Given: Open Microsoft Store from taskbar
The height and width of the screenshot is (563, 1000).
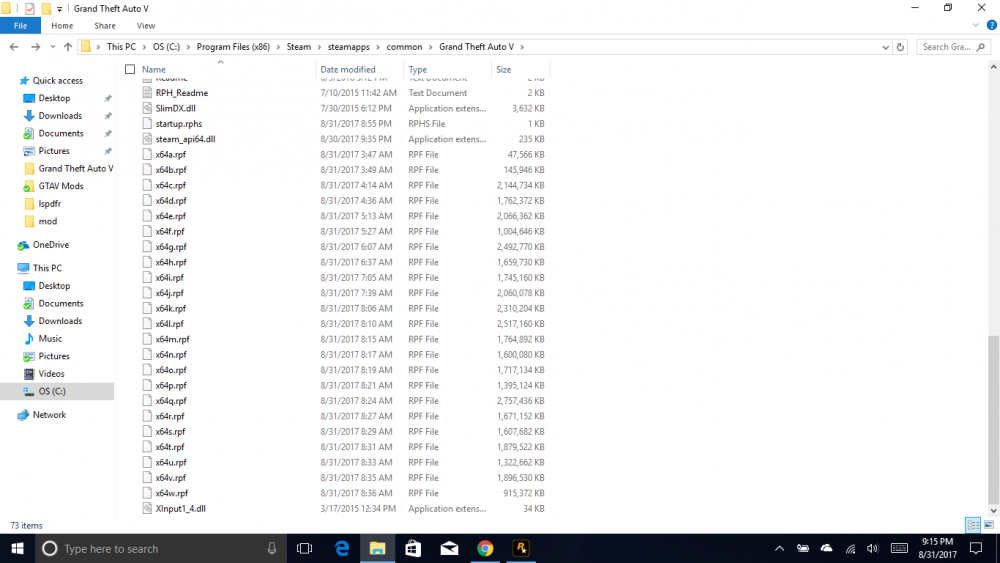Looking at the screenshot, I should click(413, 548).
